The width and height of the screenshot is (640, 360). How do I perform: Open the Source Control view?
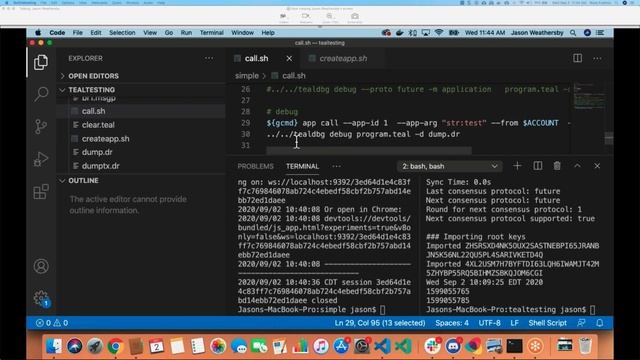[x=41, y=127]
